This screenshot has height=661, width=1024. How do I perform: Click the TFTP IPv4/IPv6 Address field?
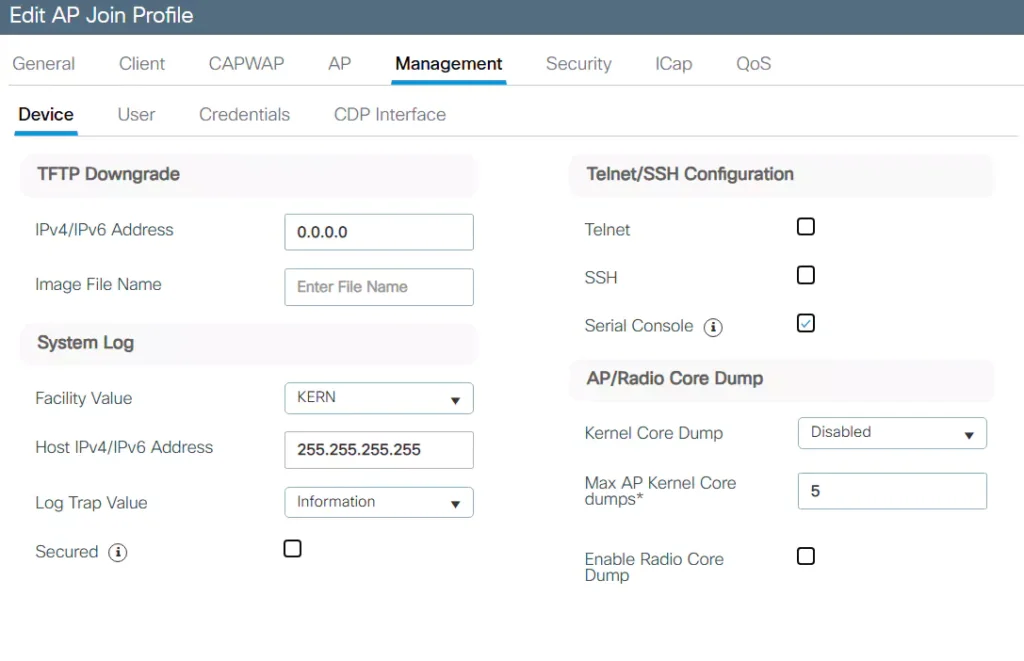(x=378, y=232)
